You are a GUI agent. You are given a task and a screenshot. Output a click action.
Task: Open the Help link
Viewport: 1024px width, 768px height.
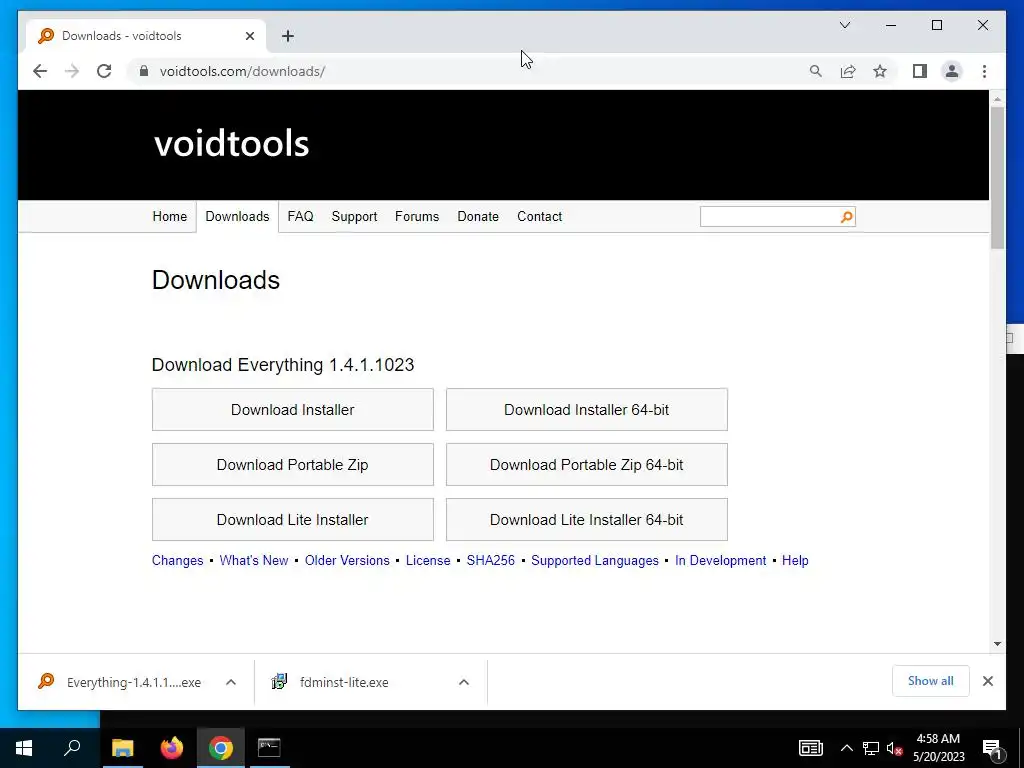tap(795, 560)
